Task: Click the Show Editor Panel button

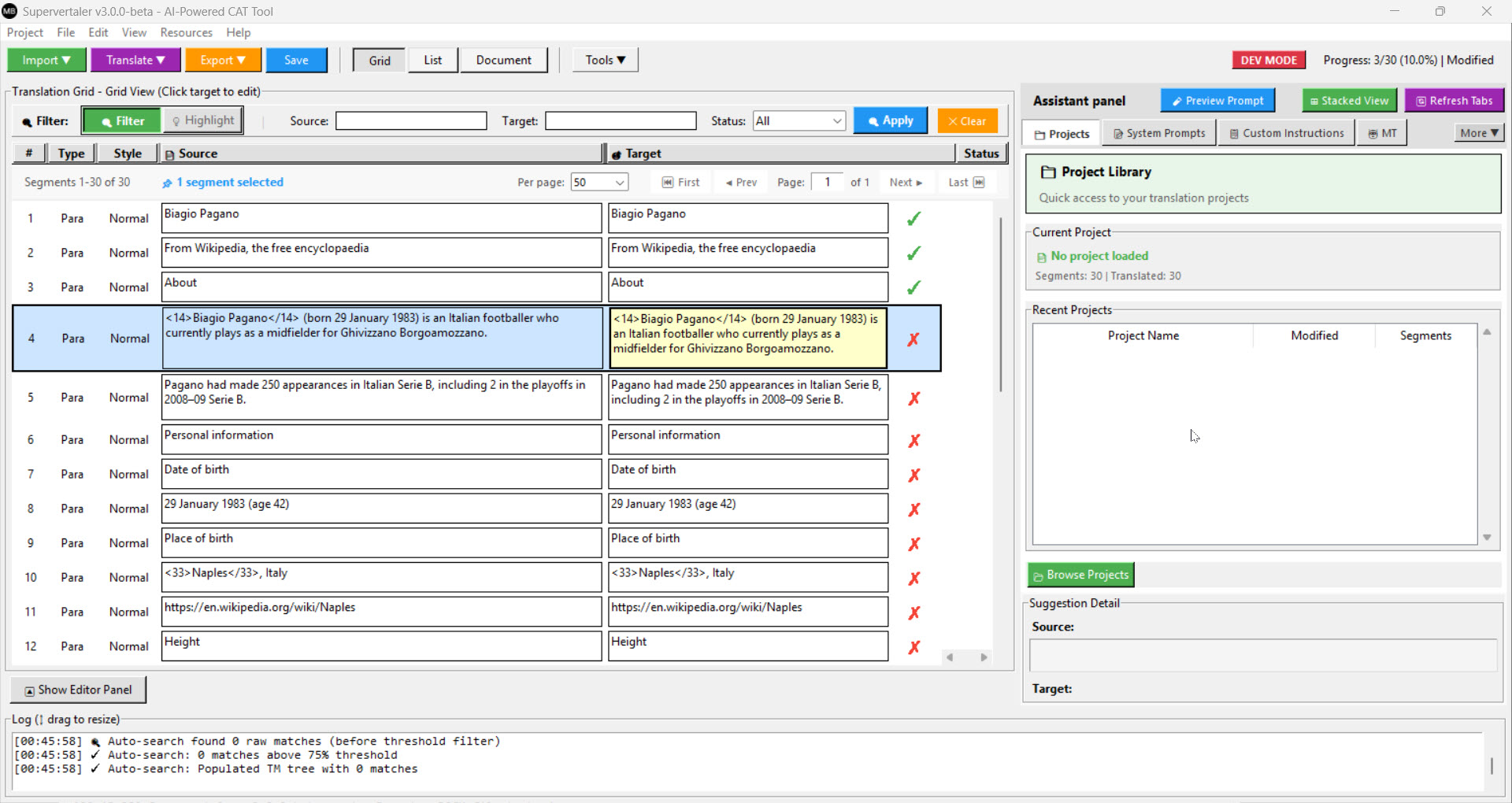Action: (78, 690)
